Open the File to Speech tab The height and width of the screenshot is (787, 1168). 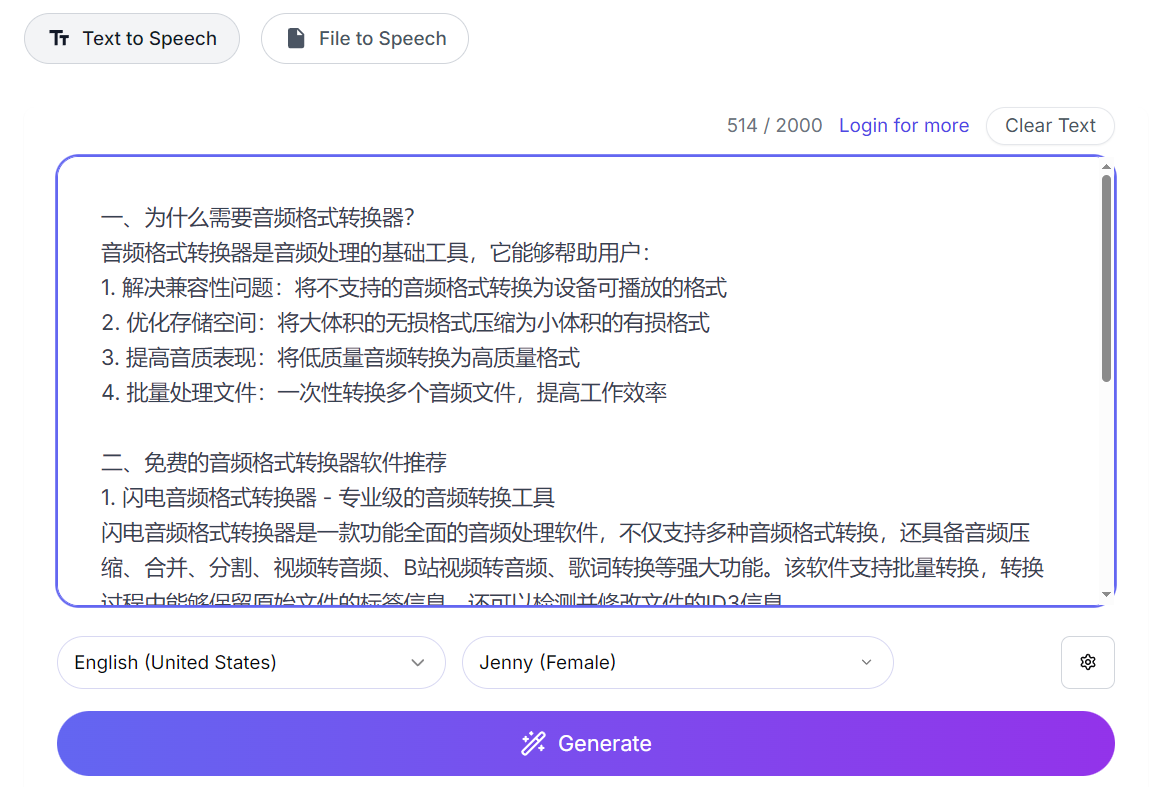tap(364, 39)
